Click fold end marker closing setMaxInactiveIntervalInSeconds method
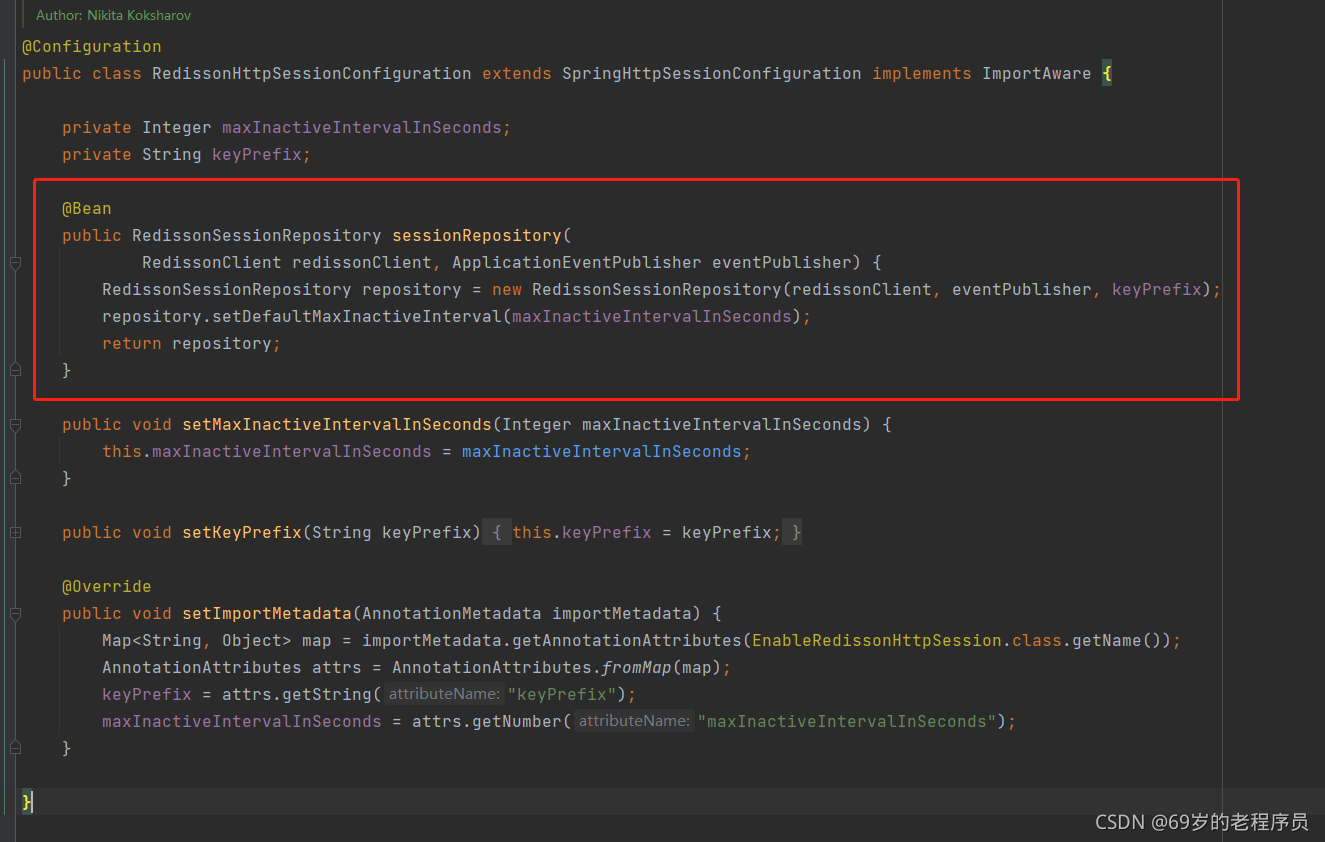Viewport: 1325px width, 842px height. point(15,479)
